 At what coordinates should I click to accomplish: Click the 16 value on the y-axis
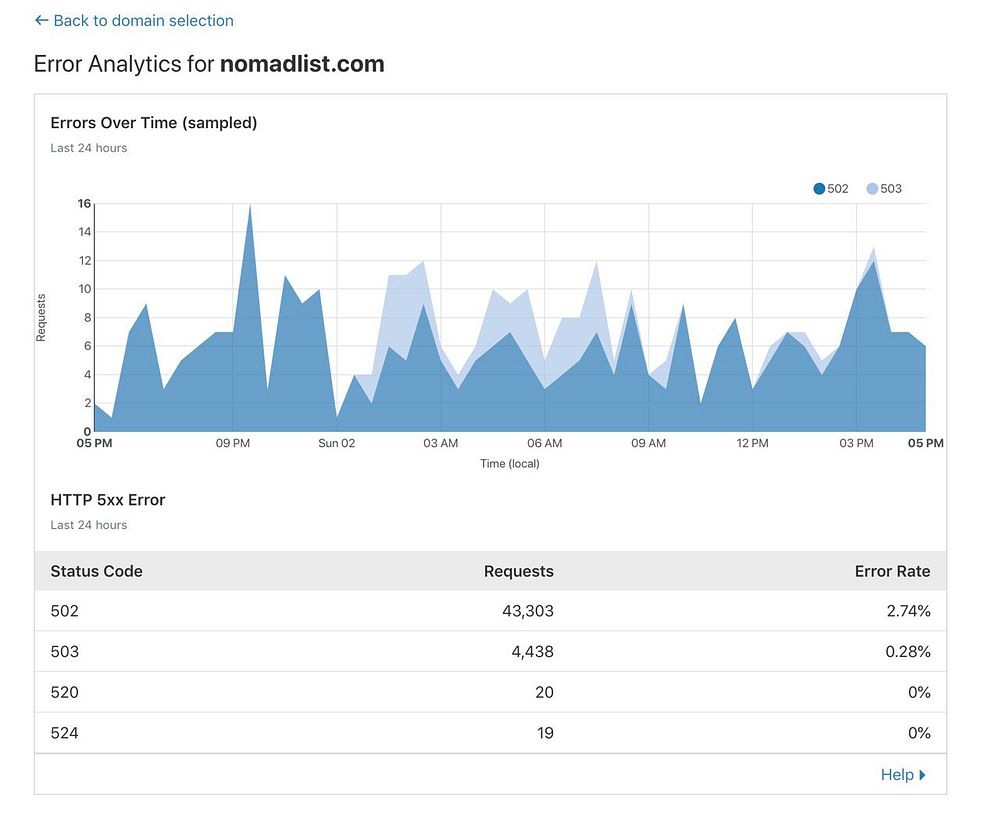[84, 203]
